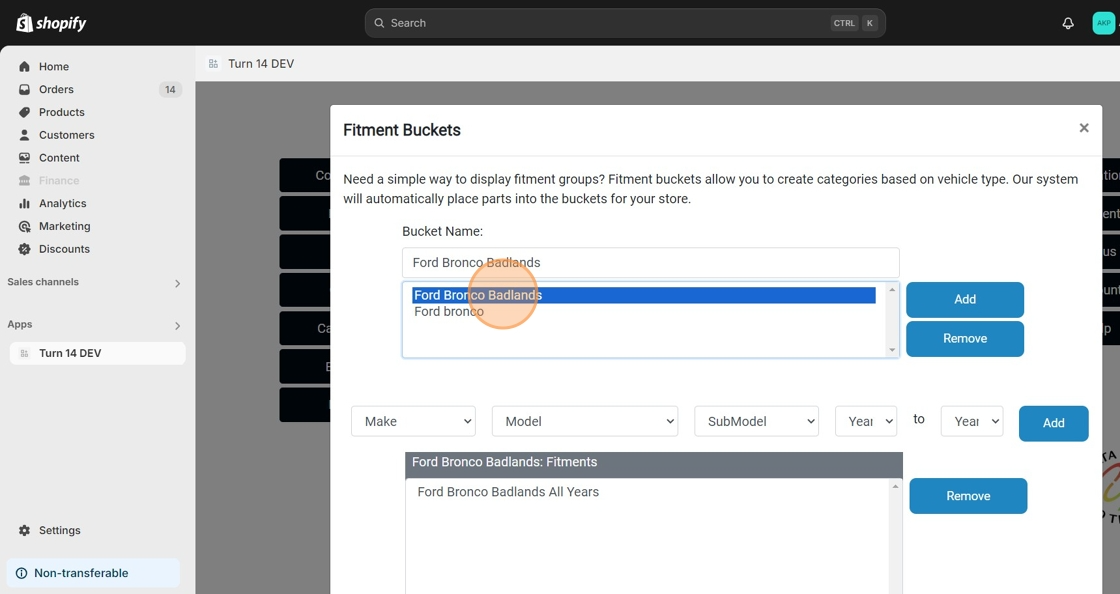Click the Customers person icon
This screenshot has width=1120, height=594.
pos(24,135)
